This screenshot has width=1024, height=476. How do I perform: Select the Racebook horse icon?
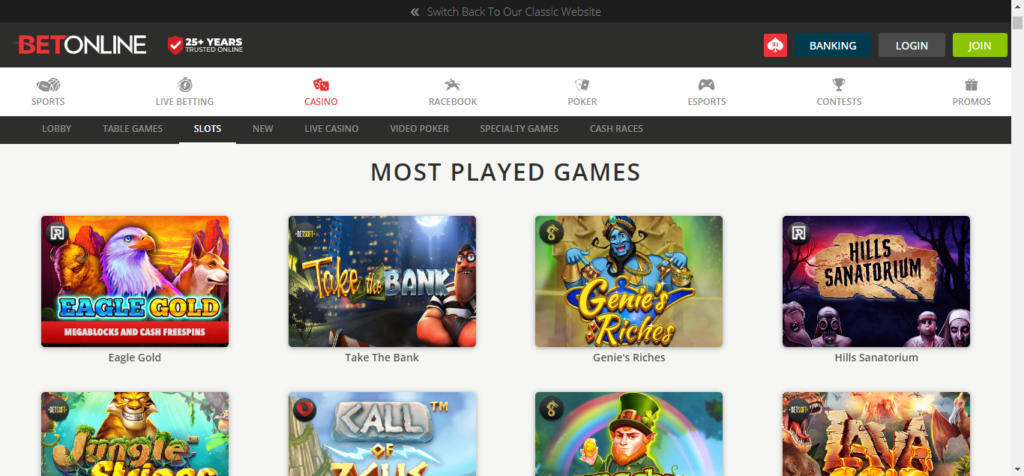453,85
